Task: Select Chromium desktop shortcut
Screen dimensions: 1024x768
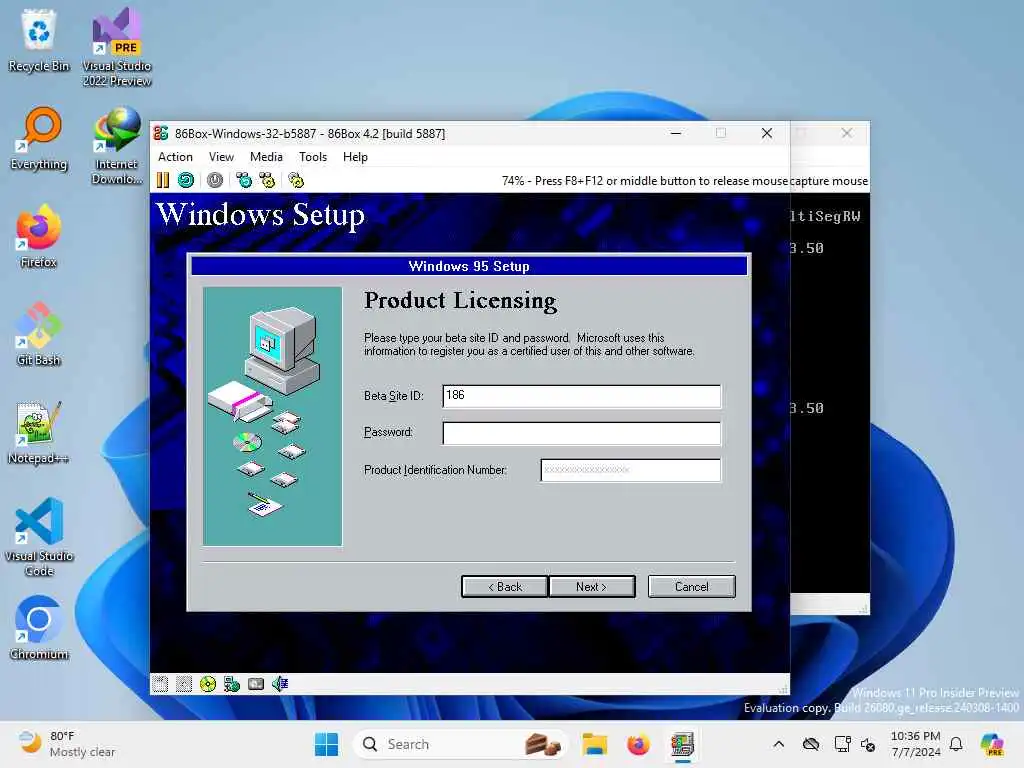Action: [39, 628]
